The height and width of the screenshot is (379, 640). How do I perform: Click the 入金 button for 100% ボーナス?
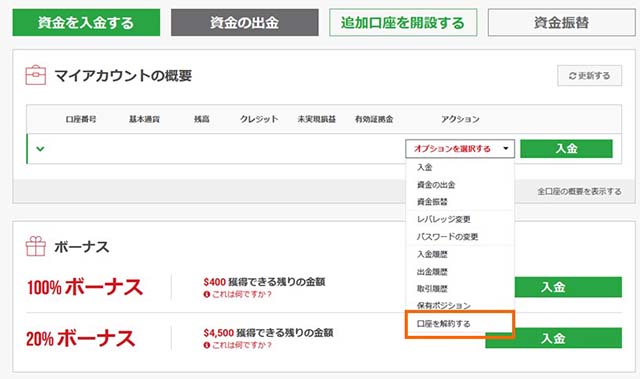pyautogui.click(x=568, y=287)
